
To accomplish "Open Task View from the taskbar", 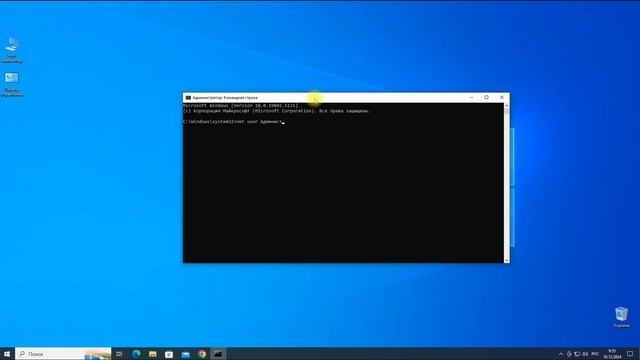I will pyautogui.click(x=119, y=354).
